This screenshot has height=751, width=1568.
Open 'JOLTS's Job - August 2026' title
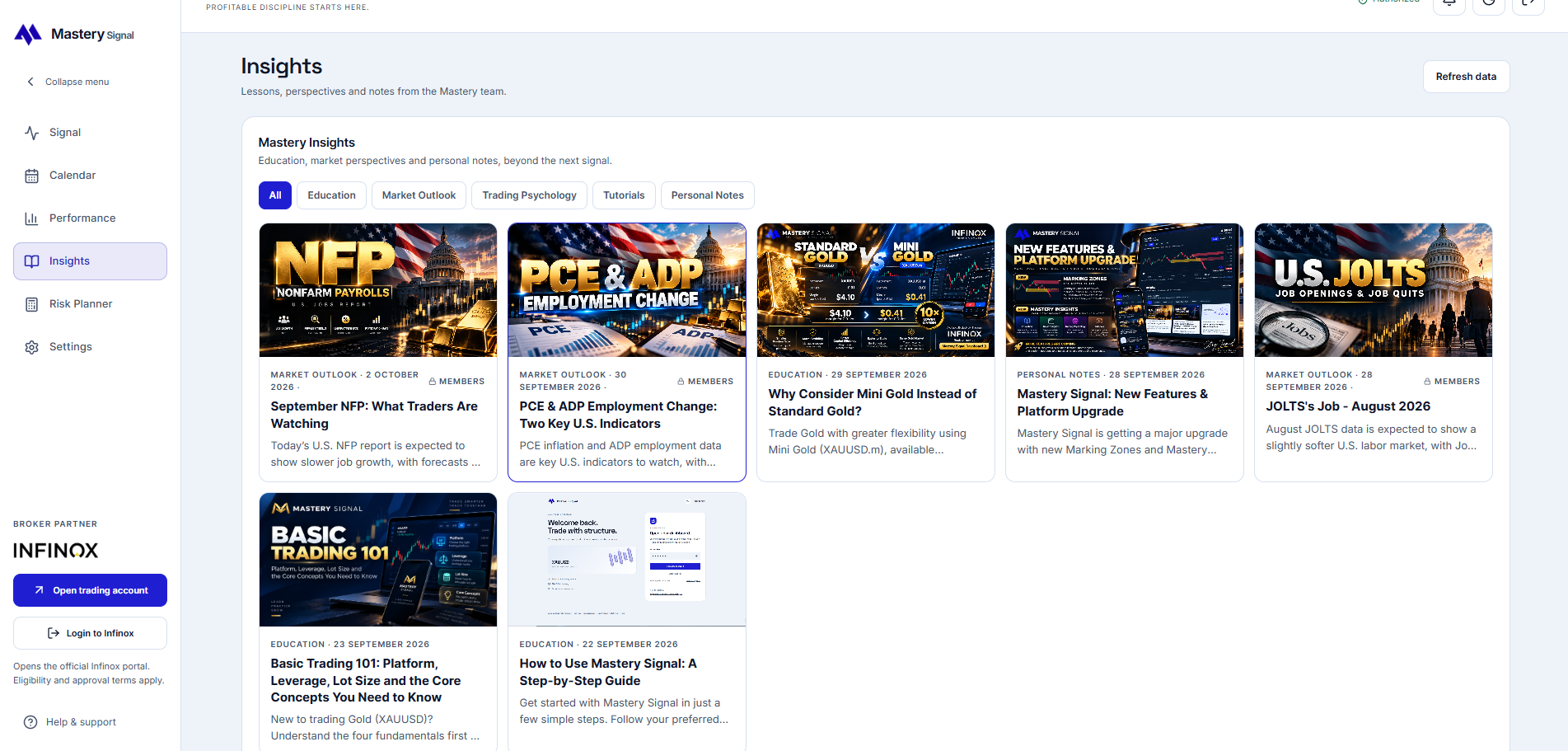click(1348, 406)
